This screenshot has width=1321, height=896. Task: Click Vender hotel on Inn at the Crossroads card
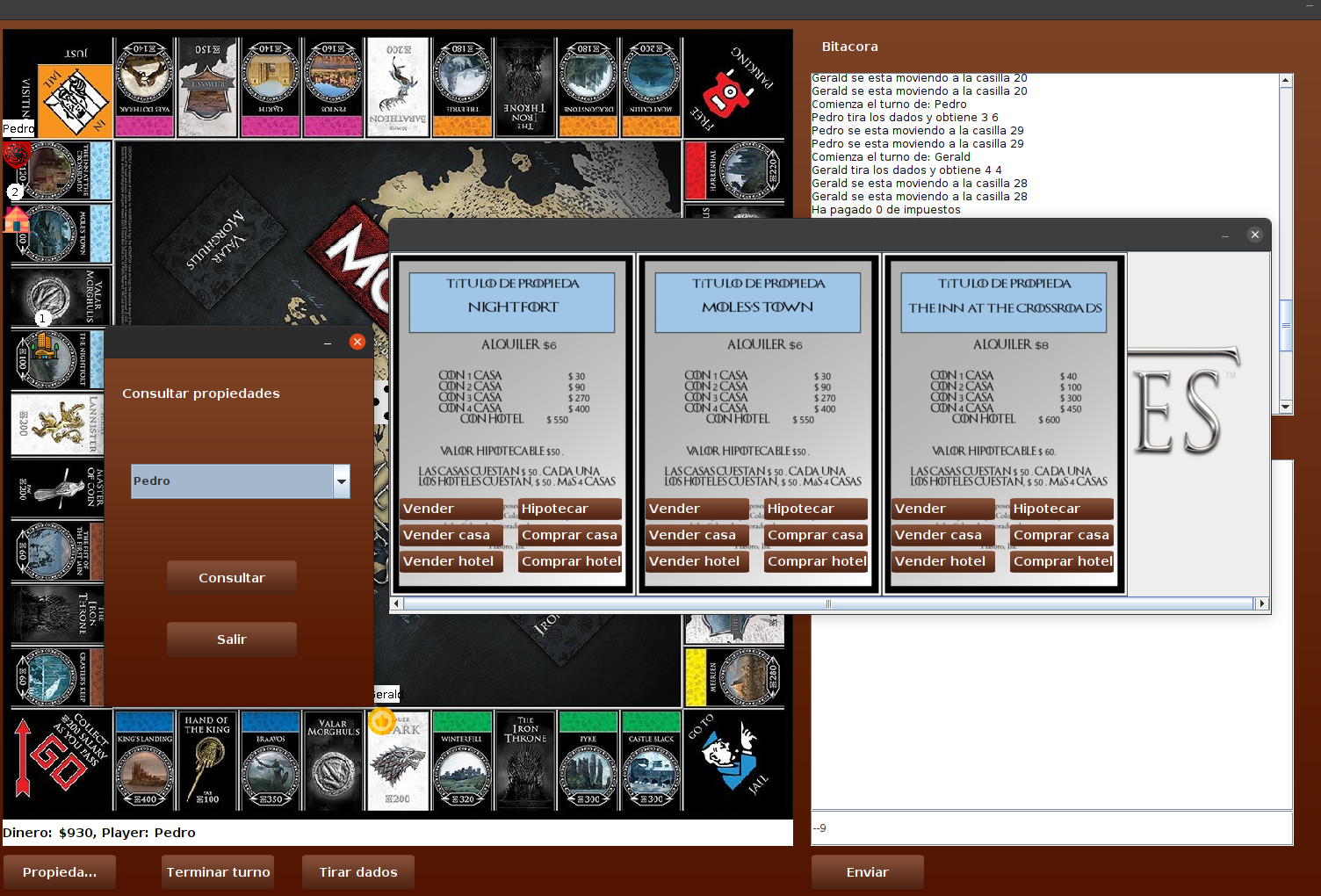(943, 561)
